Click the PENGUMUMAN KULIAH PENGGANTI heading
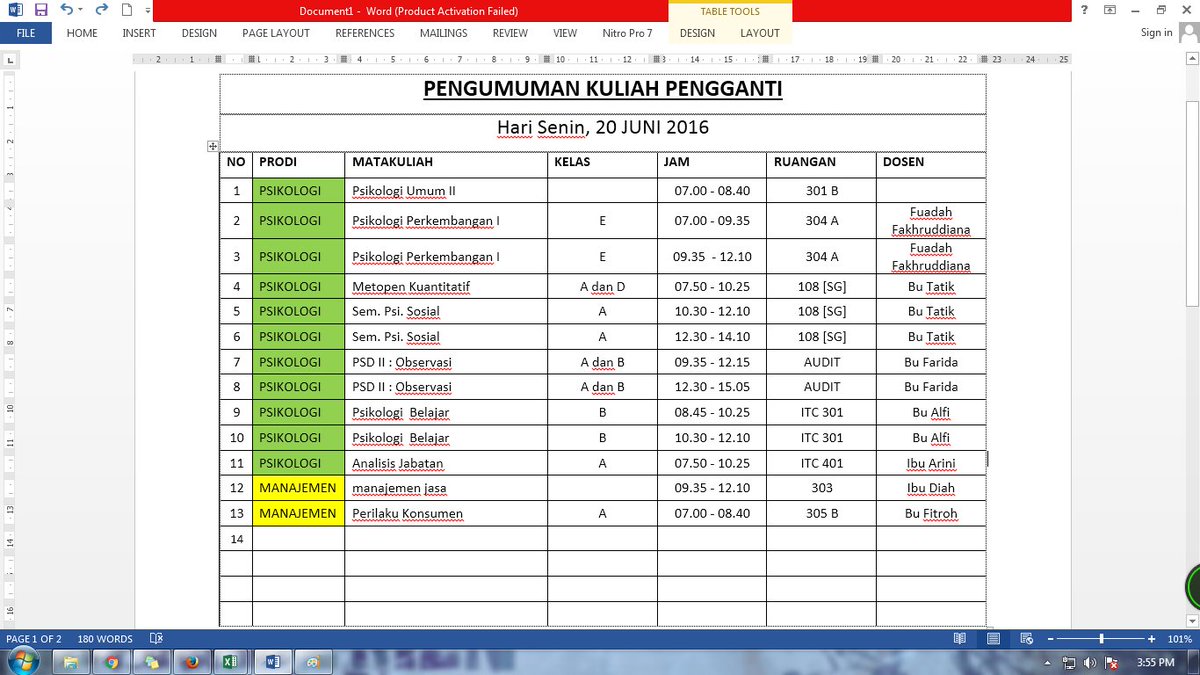The width and height of the screenshot is (1200, 675). [603, 90]
